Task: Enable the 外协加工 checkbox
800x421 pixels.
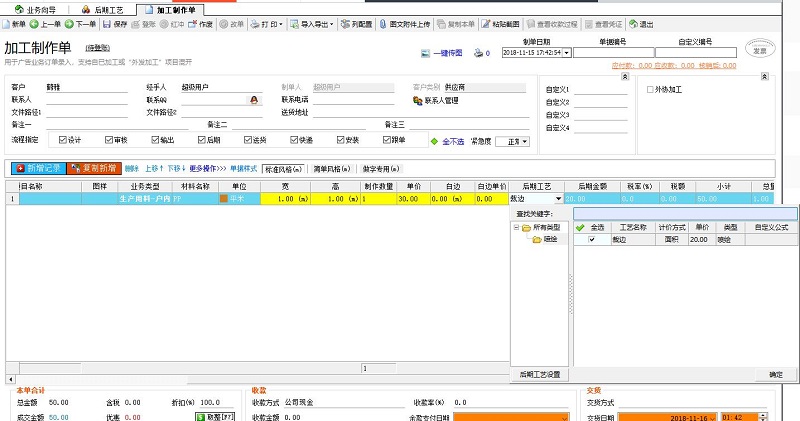Action: (650, 89)
